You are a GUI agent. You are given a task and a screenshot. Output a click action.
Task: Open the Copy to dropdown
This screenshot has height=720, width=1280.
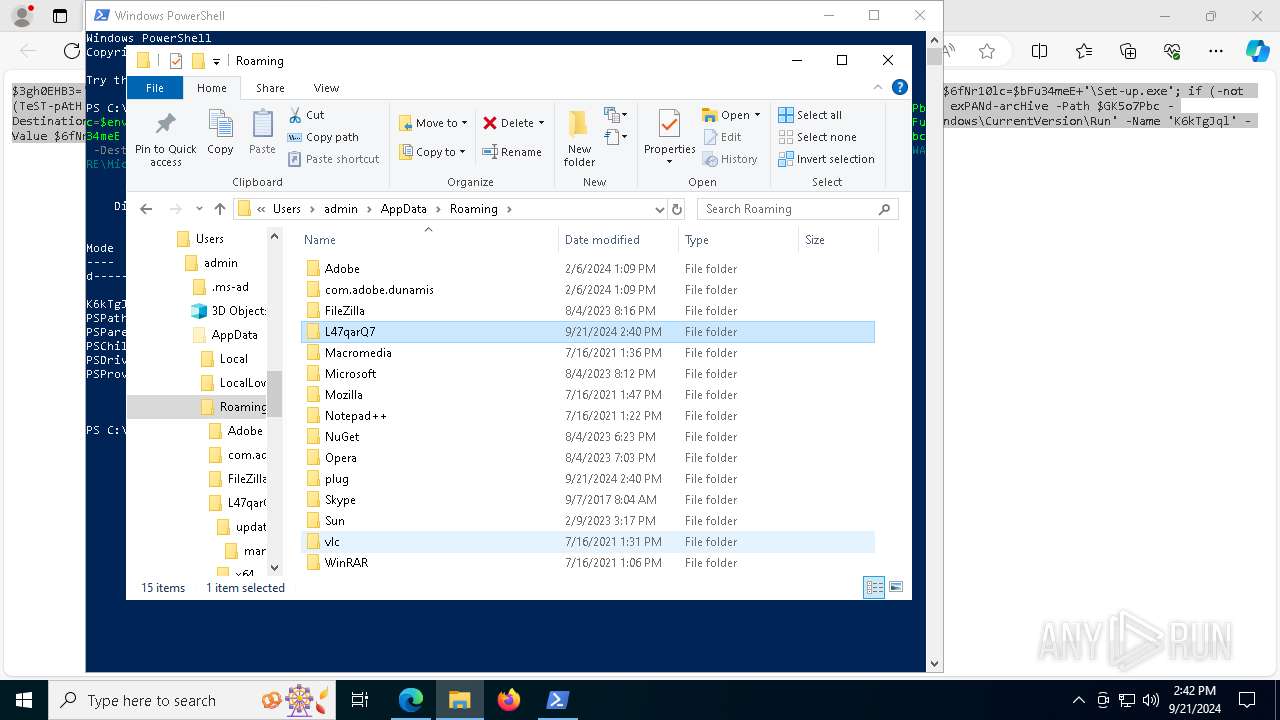pyautogui.click(x=433, y=152)
